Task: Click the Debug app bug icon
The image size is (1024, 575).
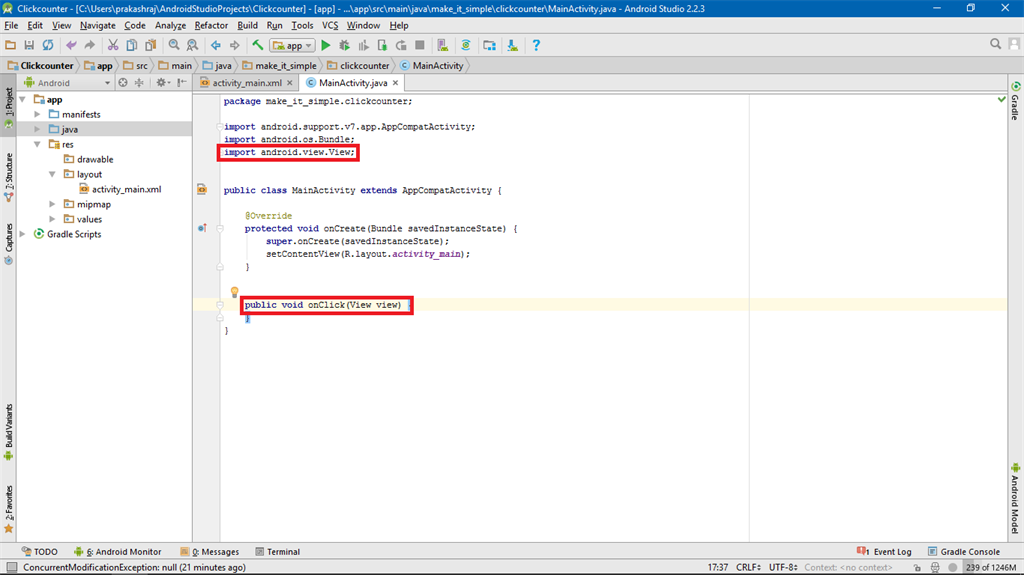Action: click(345, 45)
